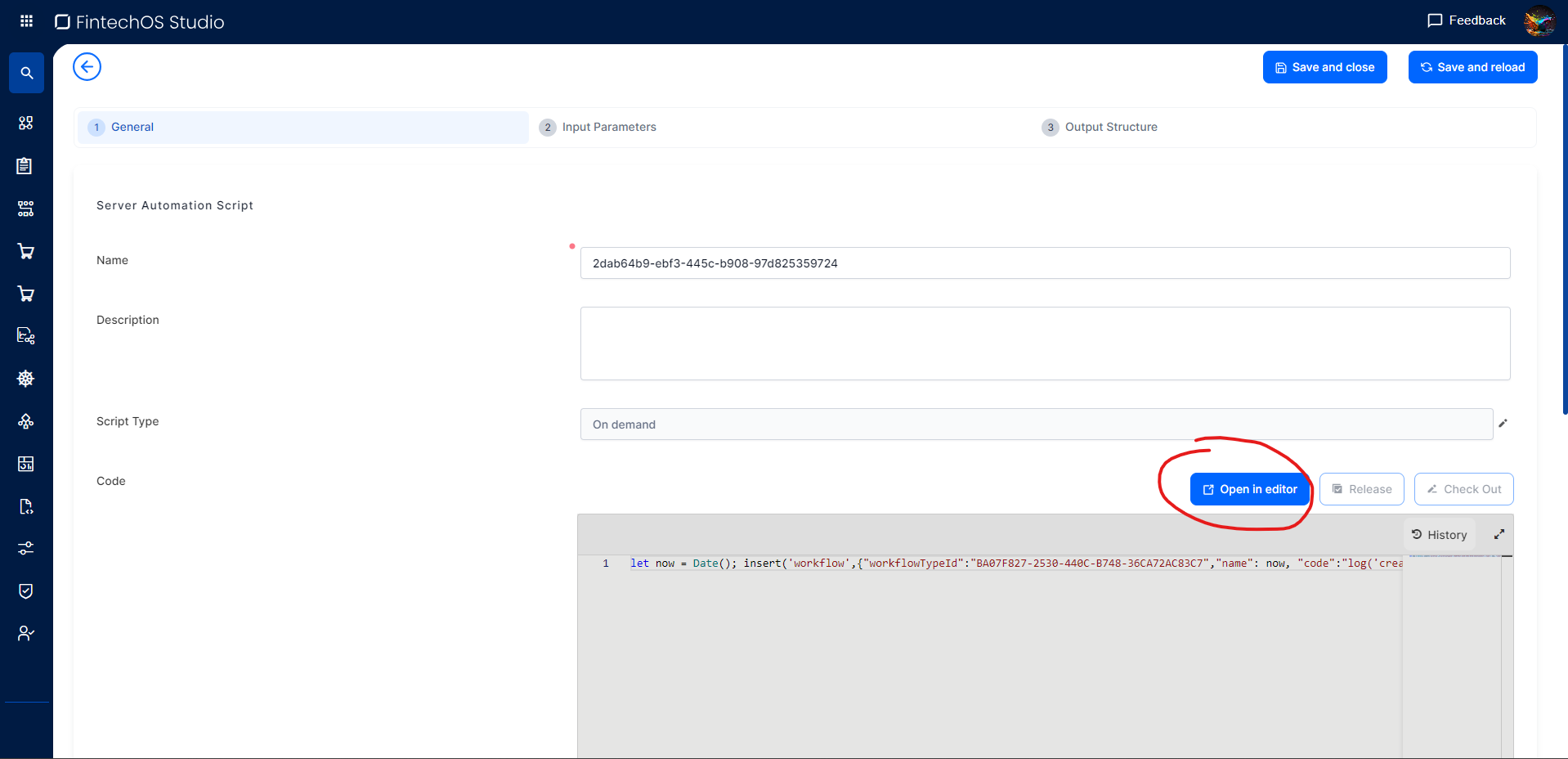Focus the Name input field

coord(1044,263)
